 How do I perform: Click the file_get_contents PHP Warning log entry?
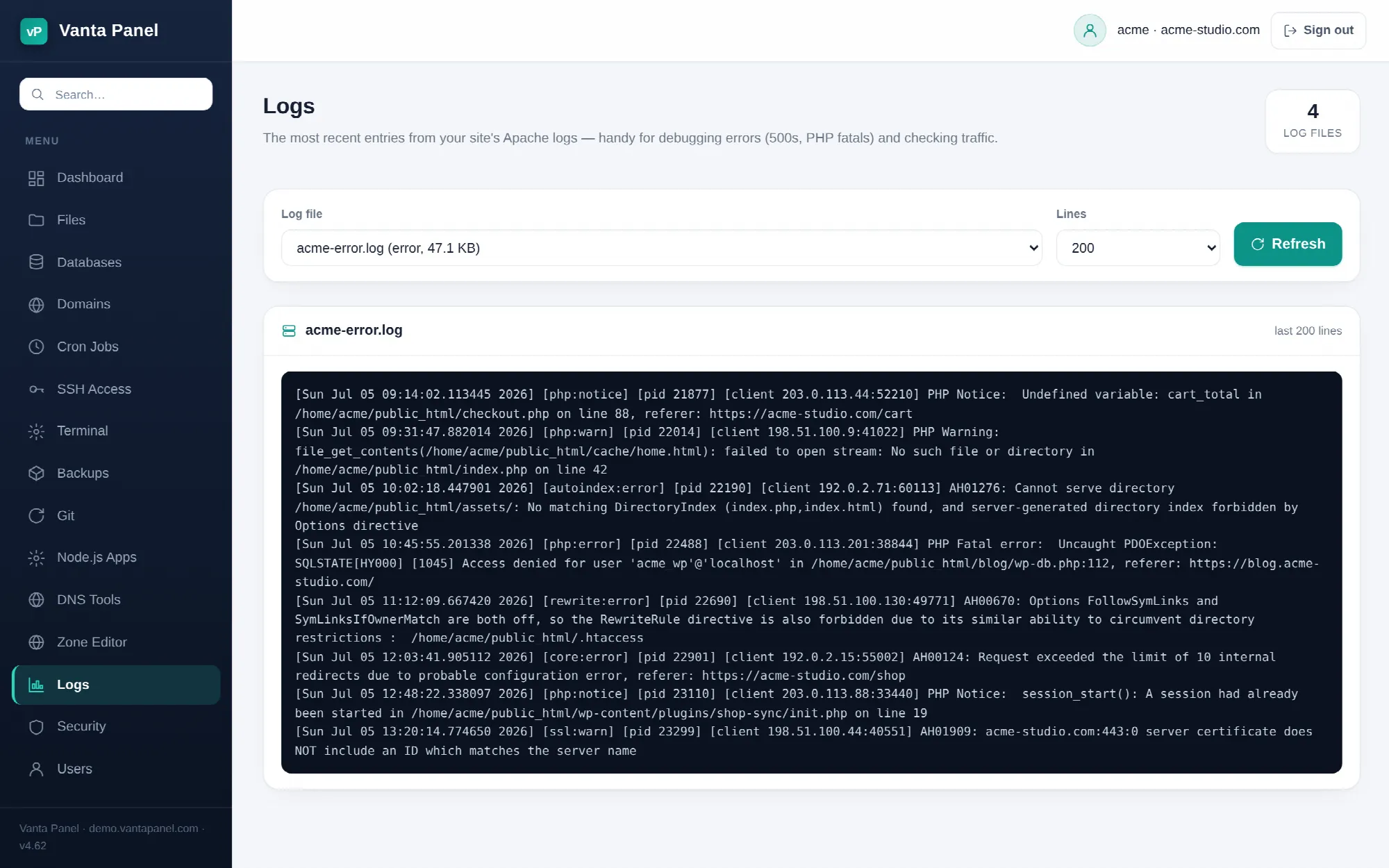pos(694,451)
